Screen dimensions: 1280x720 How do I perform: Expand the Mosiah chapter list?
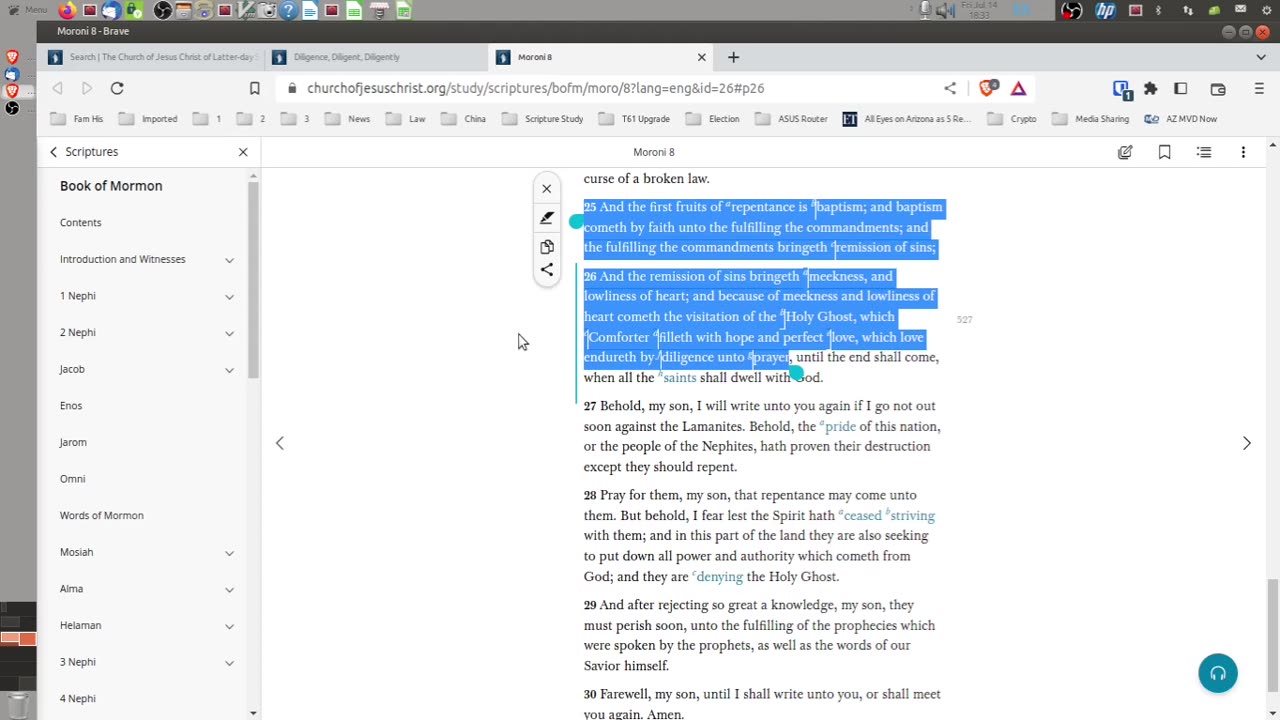pyautogui.click(x=229, y=553)
